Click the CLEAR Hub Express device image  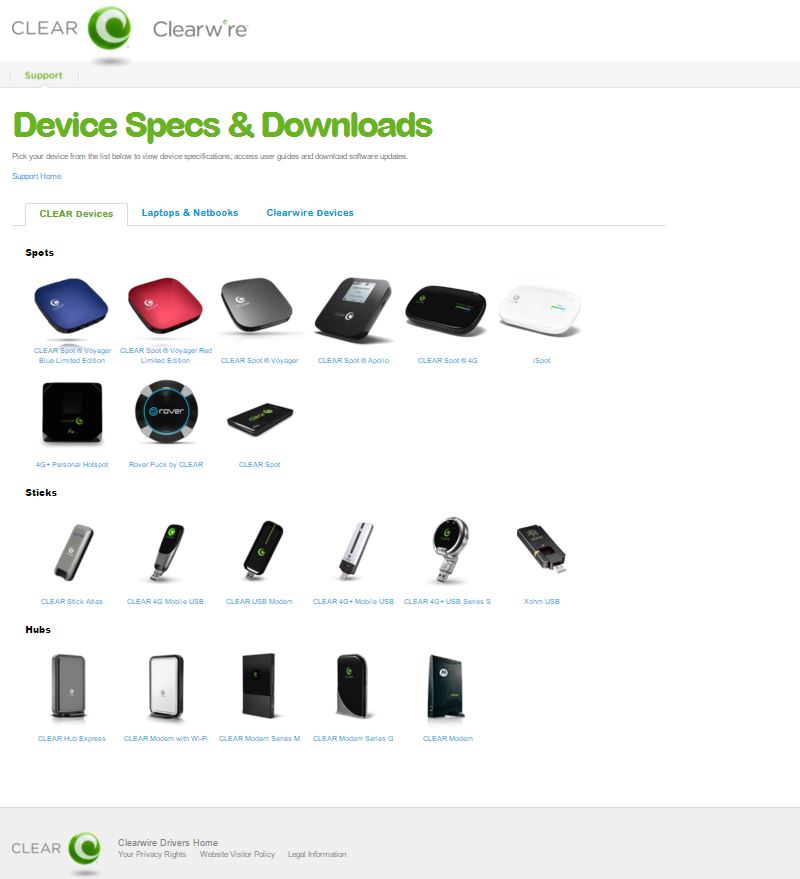(x=68, y=686)
